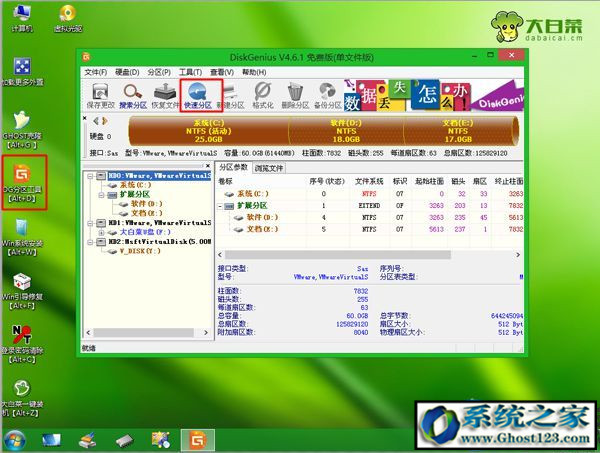Viewport: 600px width, 453px height.
Task: Click the 起始柱面 column header
Action: [x=429, y=181]
